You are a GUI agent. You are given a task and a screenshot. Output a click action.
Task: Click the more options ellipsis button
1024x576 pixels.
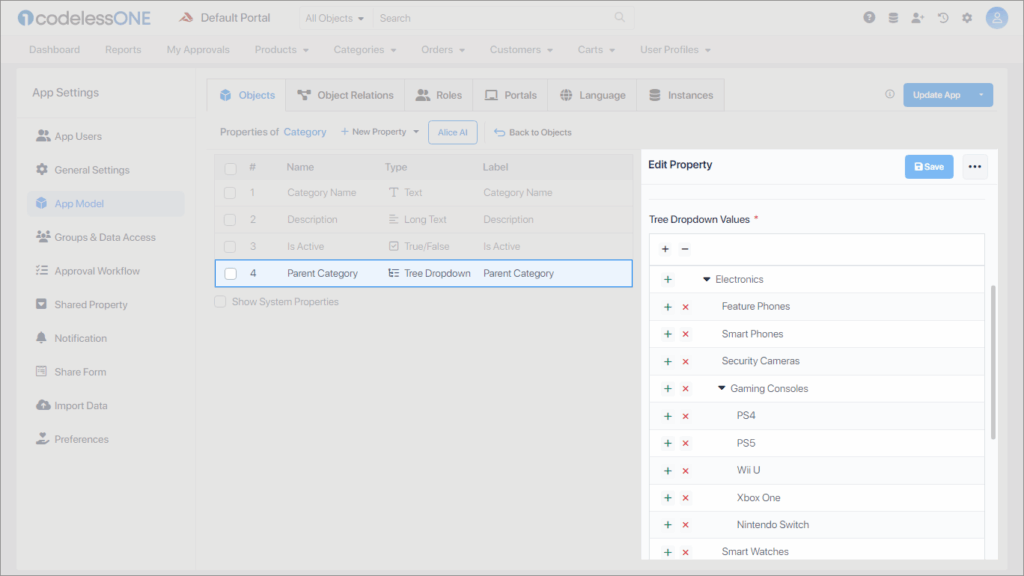[x=974, y=167]
